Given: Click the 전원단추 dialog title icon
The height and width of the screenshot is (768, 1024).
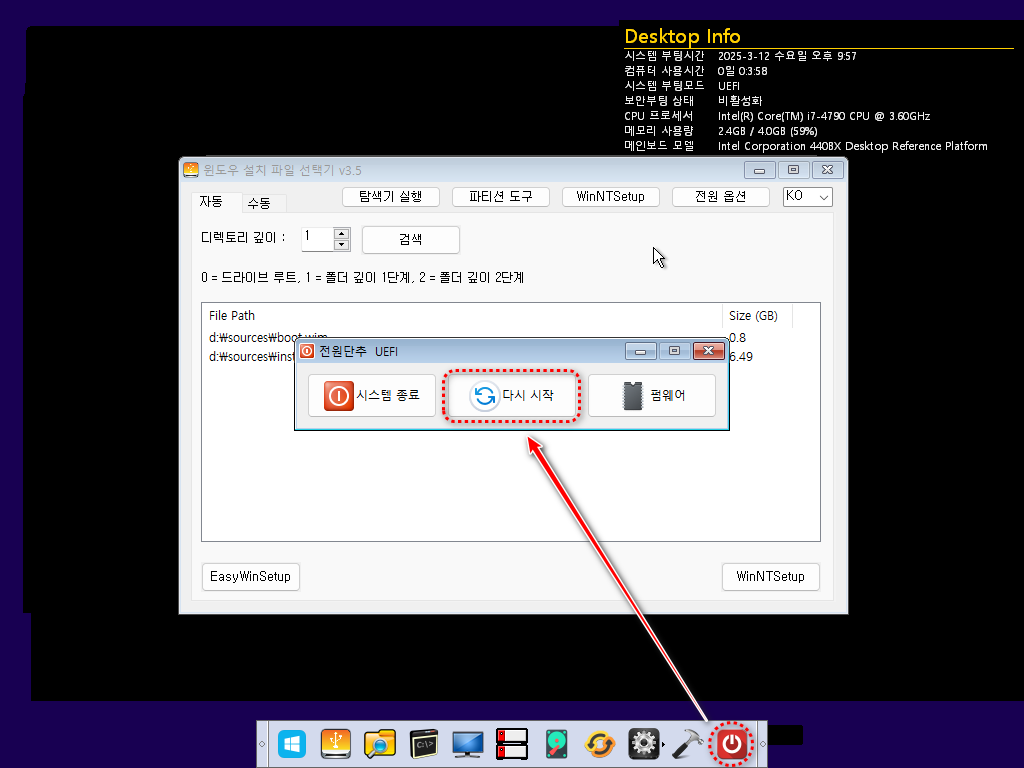Looking at the screenshot, I should (307, 351).
